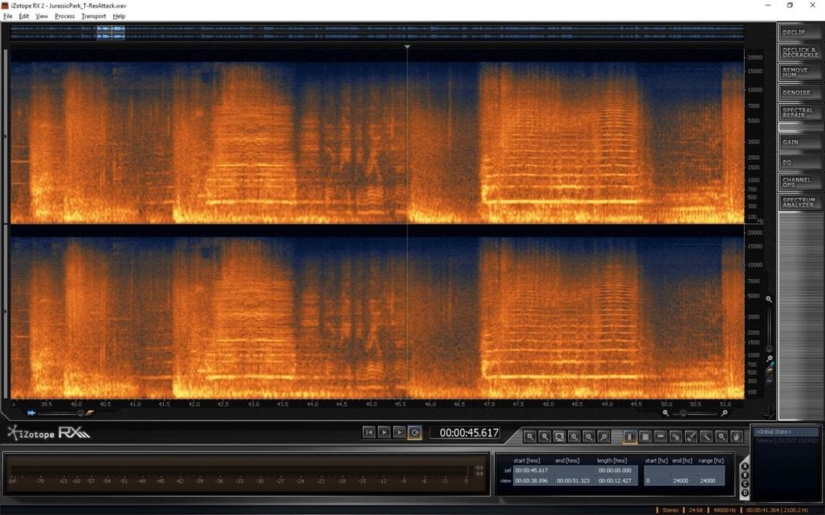The height and width of the screenshot is (515, 825).
Task: Open the View menu
Action: [42, 16]
